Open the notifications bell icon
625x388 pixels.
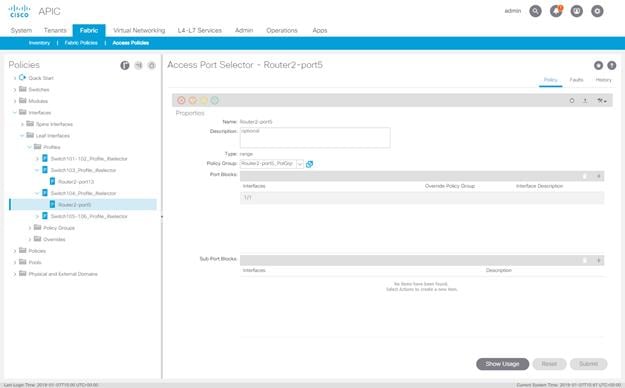click(x=556, y=11)
